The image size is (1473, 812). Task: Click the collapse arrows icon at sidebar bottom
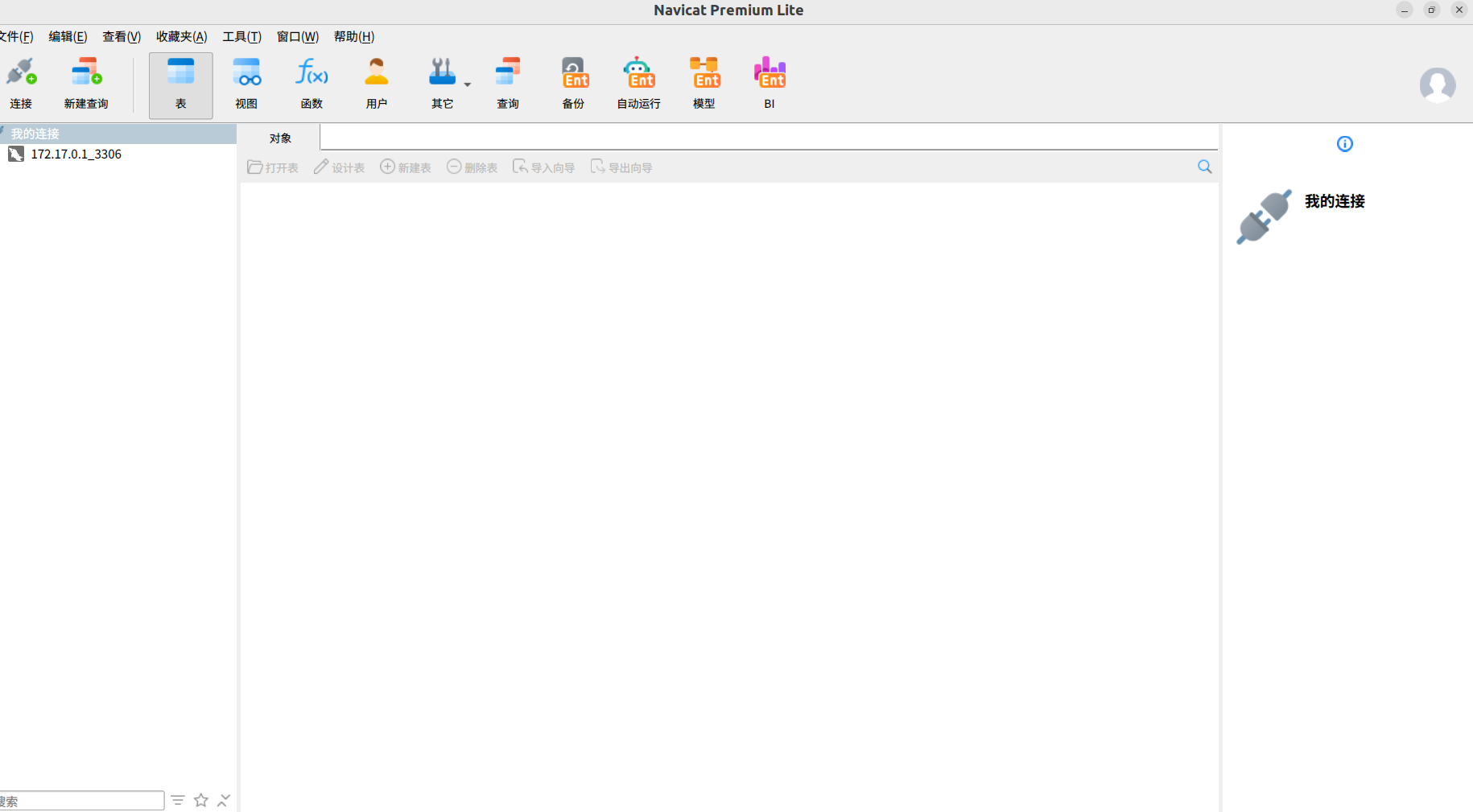224,800
